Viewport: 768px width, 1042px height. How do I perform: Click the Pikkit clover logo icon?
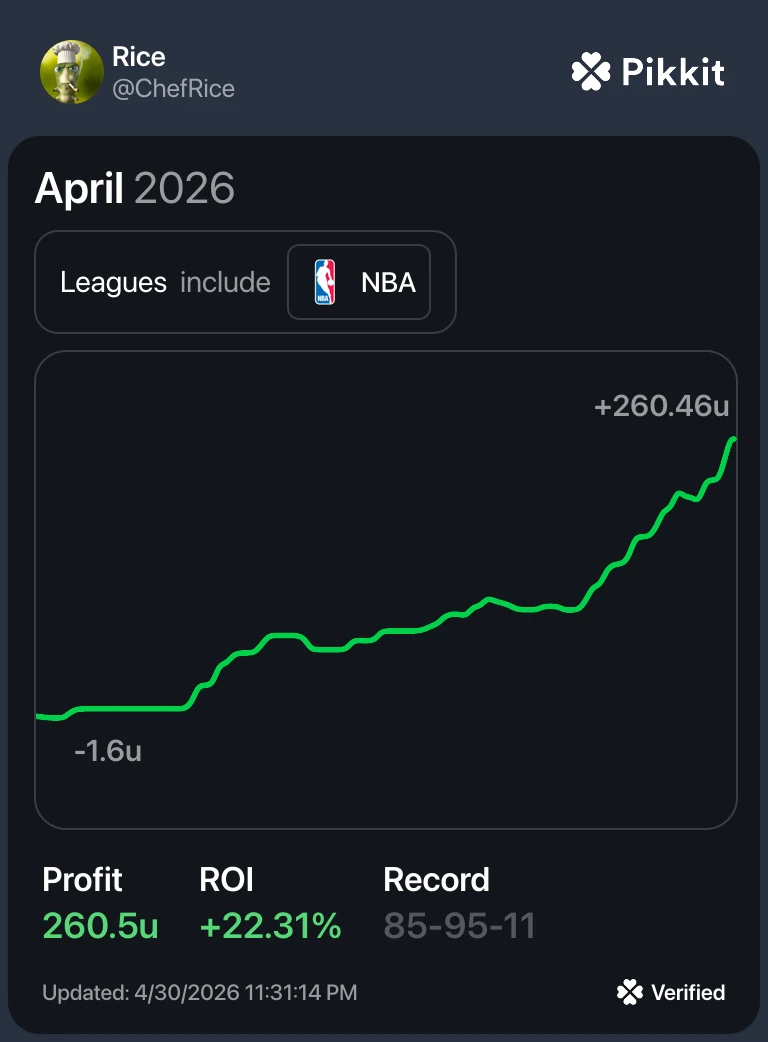click(591, 71)
